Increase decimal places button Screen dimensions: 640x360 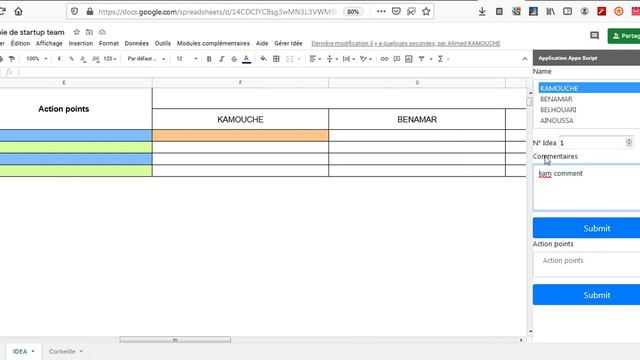click(96, 59)
